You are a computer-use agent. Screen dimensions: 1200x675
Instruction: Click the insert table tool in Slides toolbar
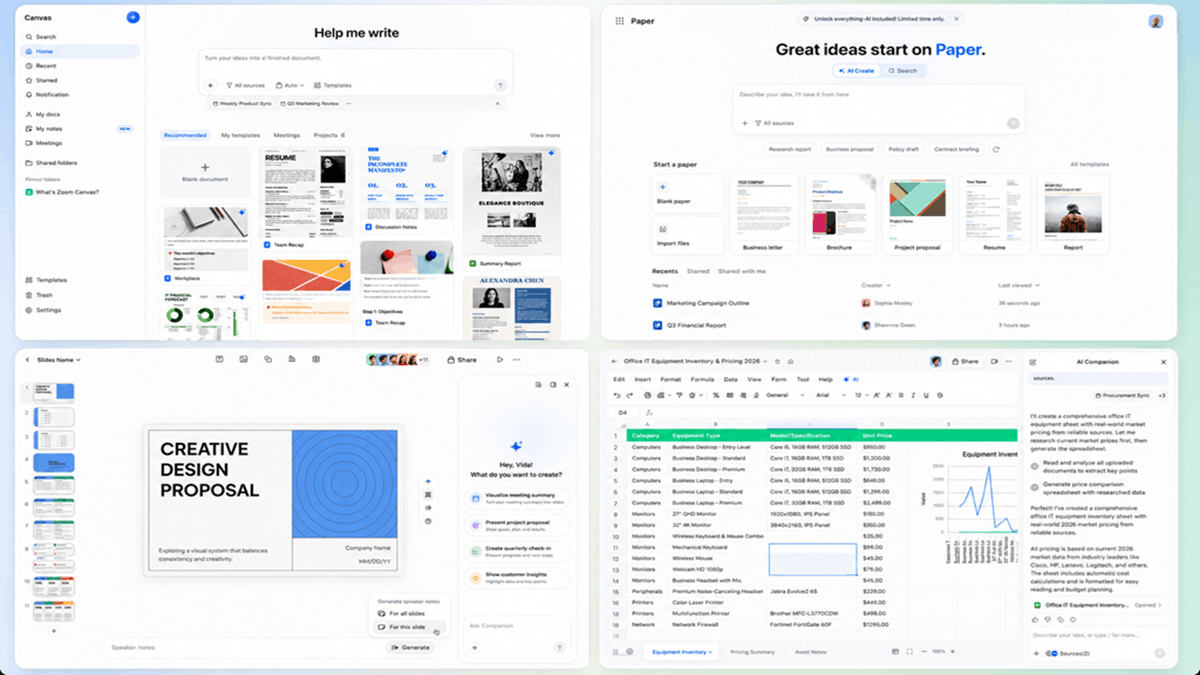pos(316,359)
